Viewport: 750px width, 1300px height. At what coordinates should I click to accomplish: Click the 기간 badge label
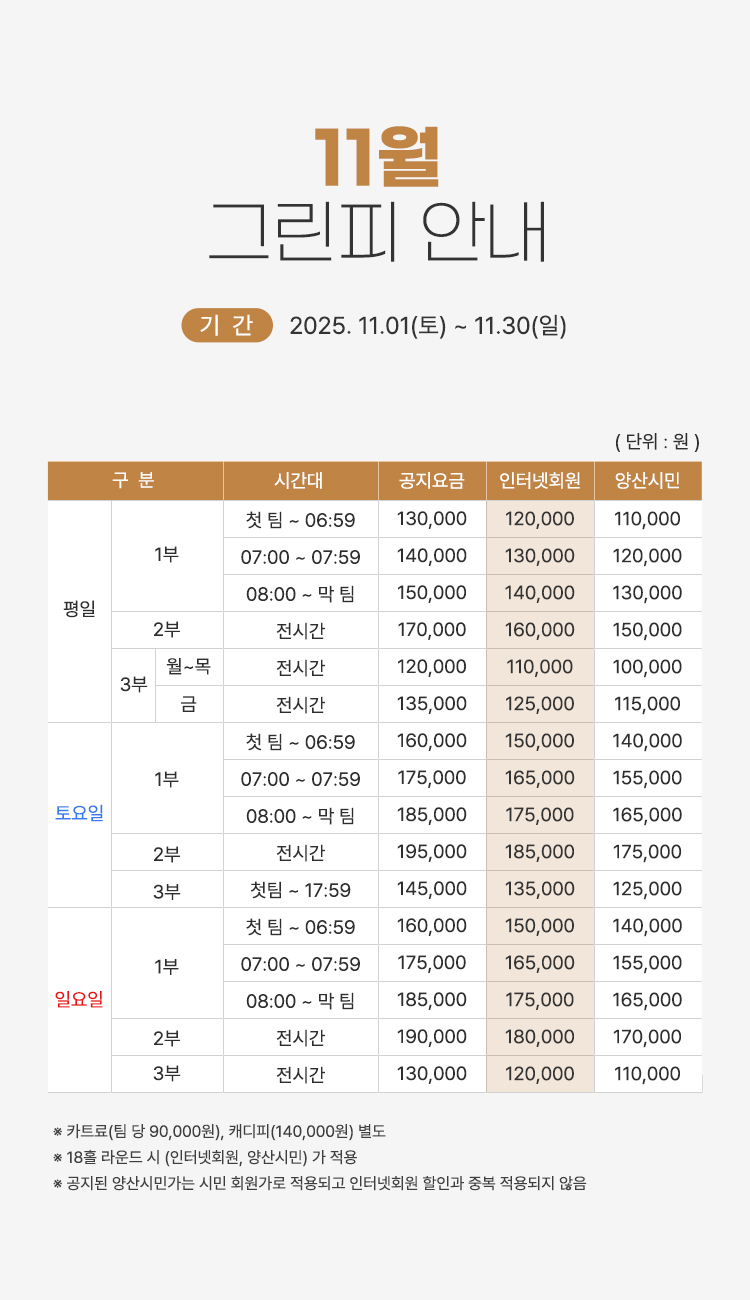tap(227, 325)
